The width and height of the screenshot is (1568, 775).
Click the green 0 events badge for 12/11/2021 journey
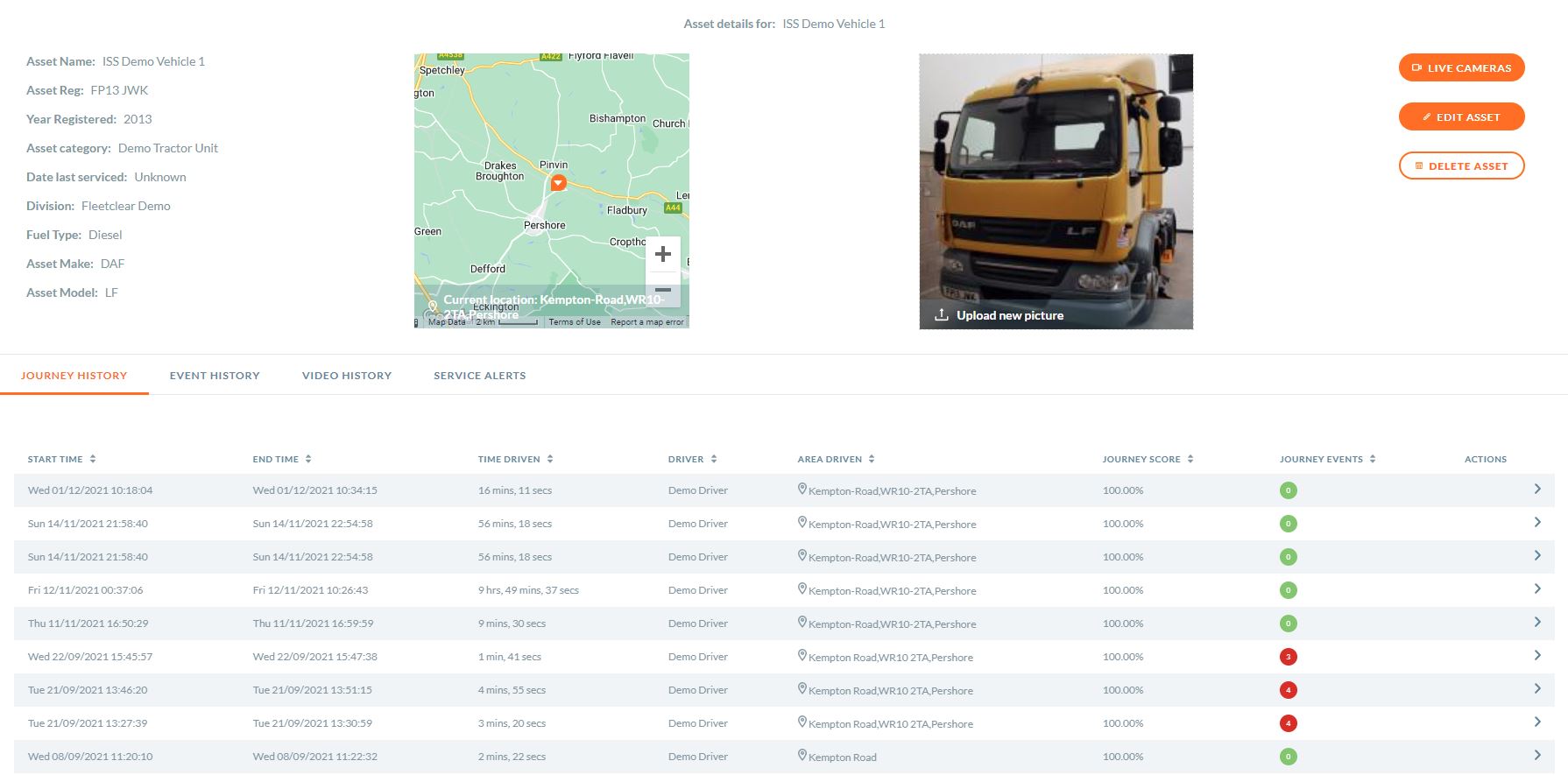click(x=1288, y=590)
